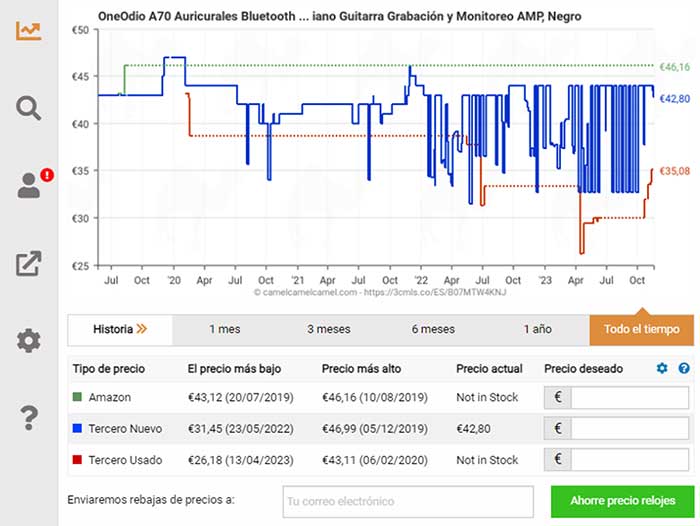
Task: Click the external link sidebar icon
Action: 29,263
